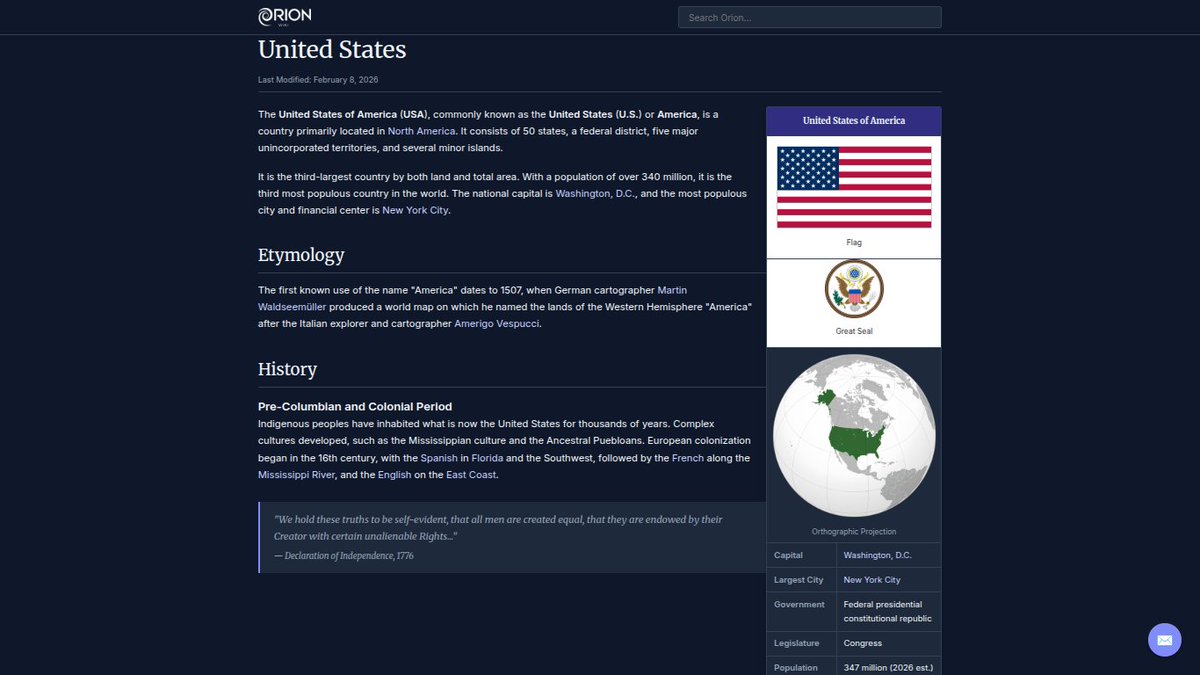This screenshot has height=675, width=1200.
Task: Click the We hold these truths quote text
Action: coord(498,528)
